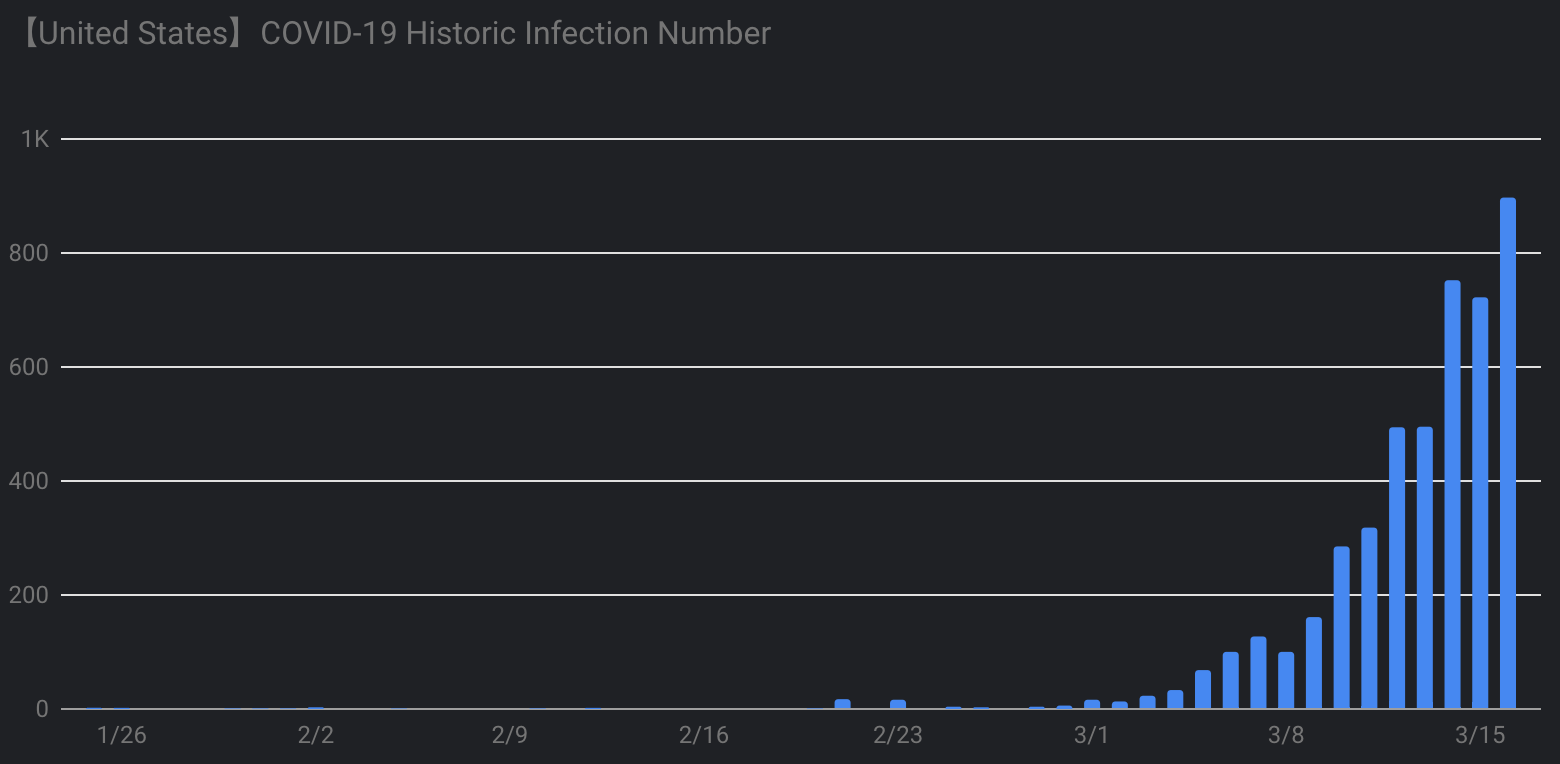Click the 3/14 bar near 750

click(1453, 494)
